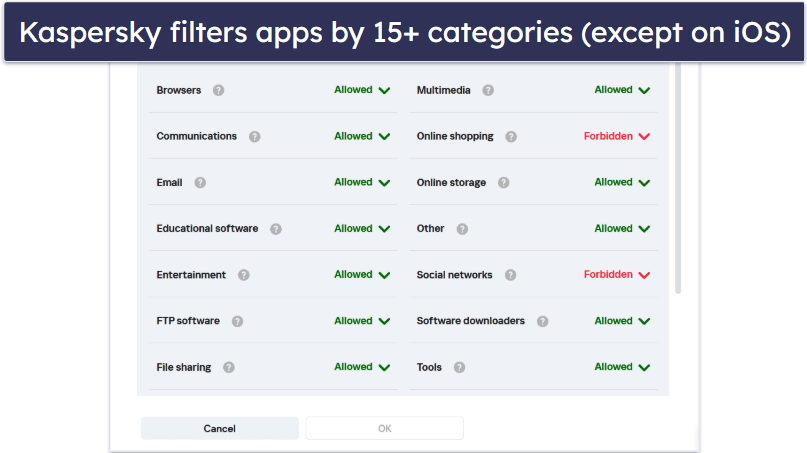807x453 pixels.
Task: Click question mark beside Software downloaders
Action: tap(542, 321)
